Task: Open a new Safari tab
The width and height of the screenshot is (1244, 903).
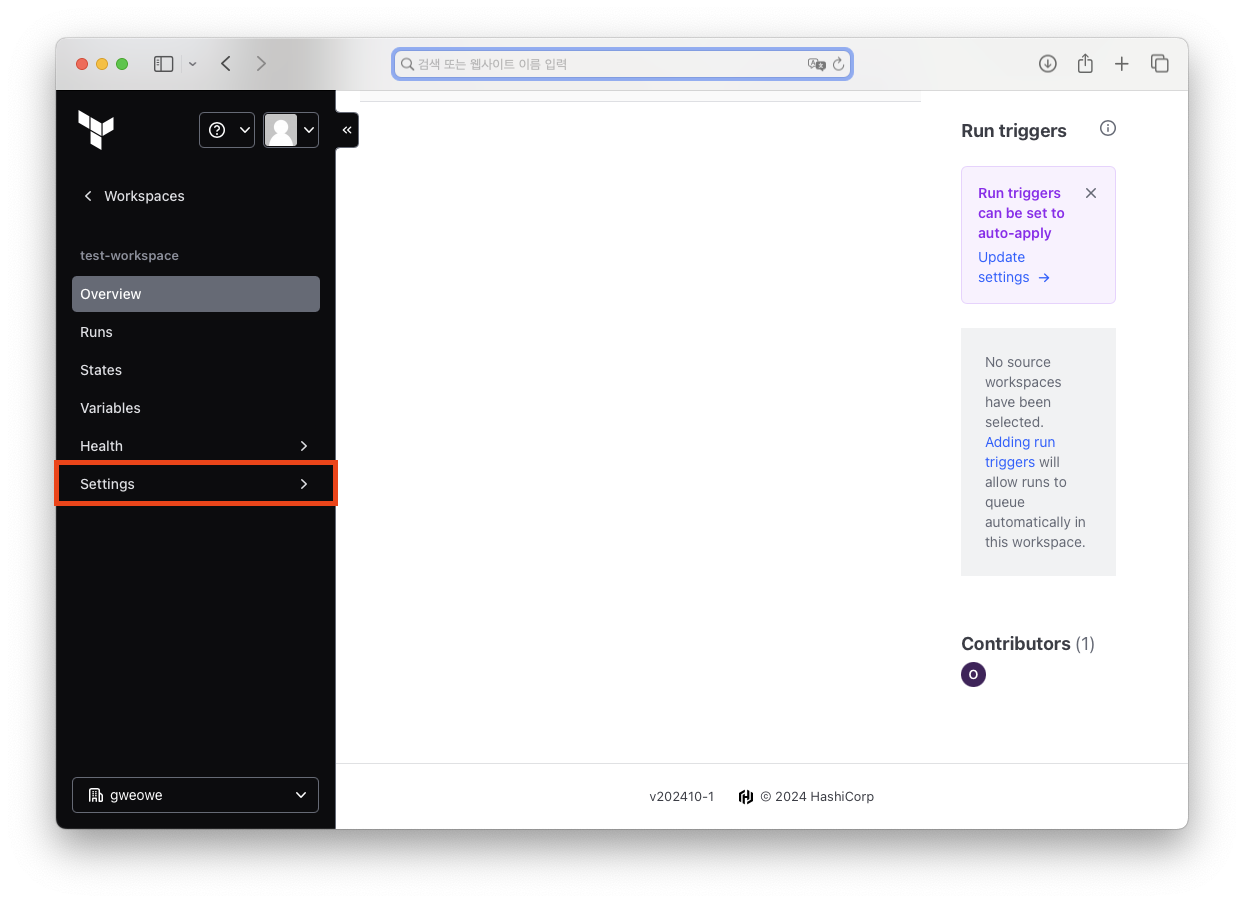Action: pos(1122,64)
